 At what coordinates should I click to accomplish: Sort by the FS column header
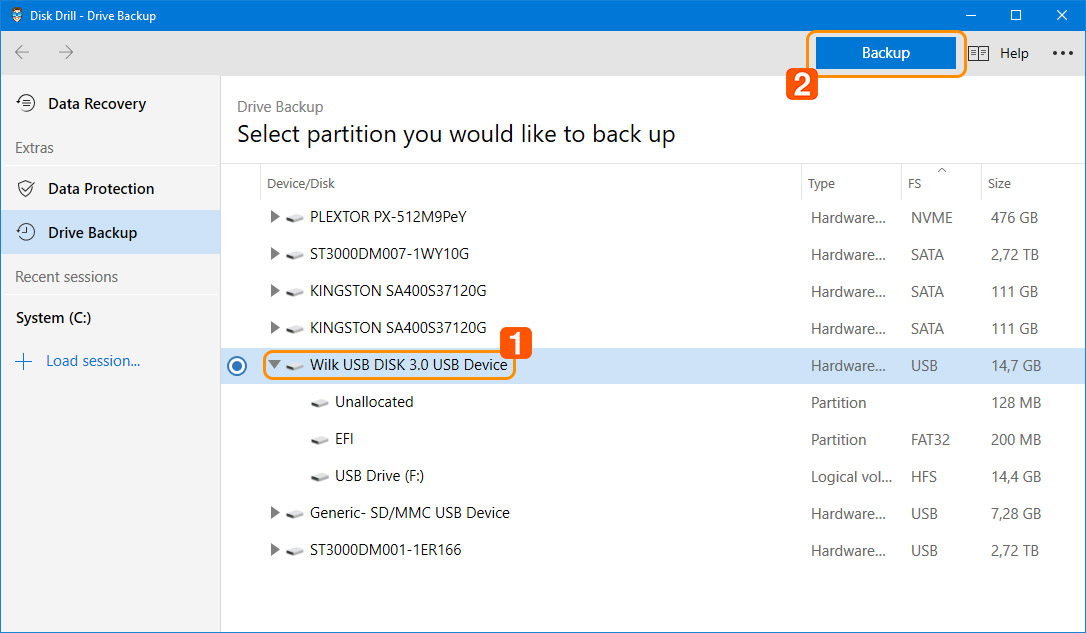coord(941,183)
